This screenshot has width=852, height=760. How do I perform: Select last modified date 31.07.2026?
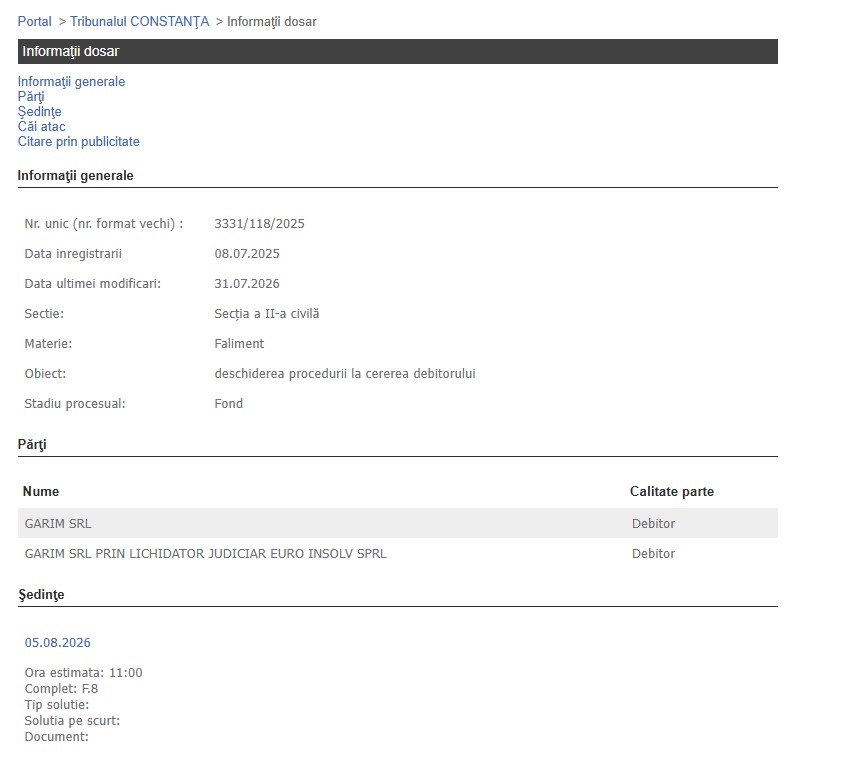(247, 284)
